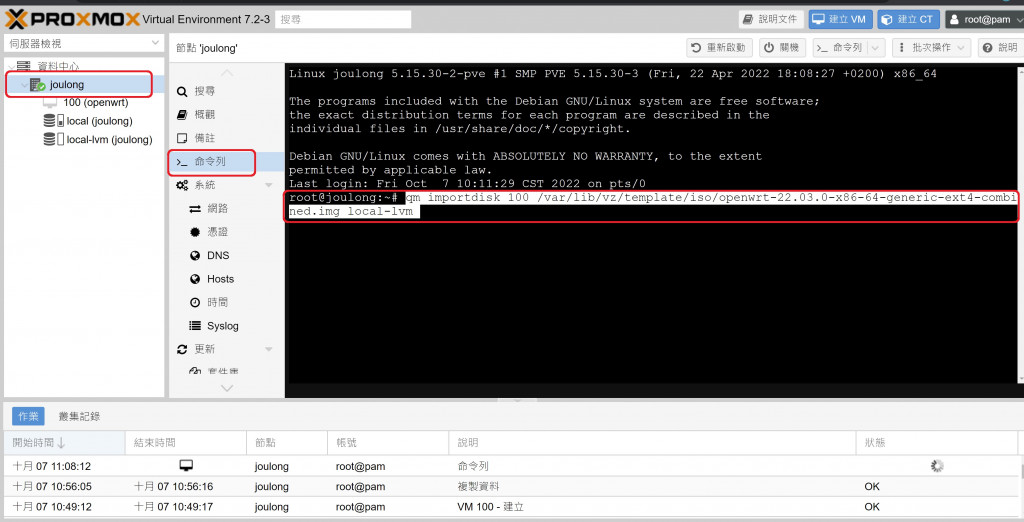Viewport: 1024px width, 522px height.
Task: Open the 系統 side menu item
Action: click(204, 185)
